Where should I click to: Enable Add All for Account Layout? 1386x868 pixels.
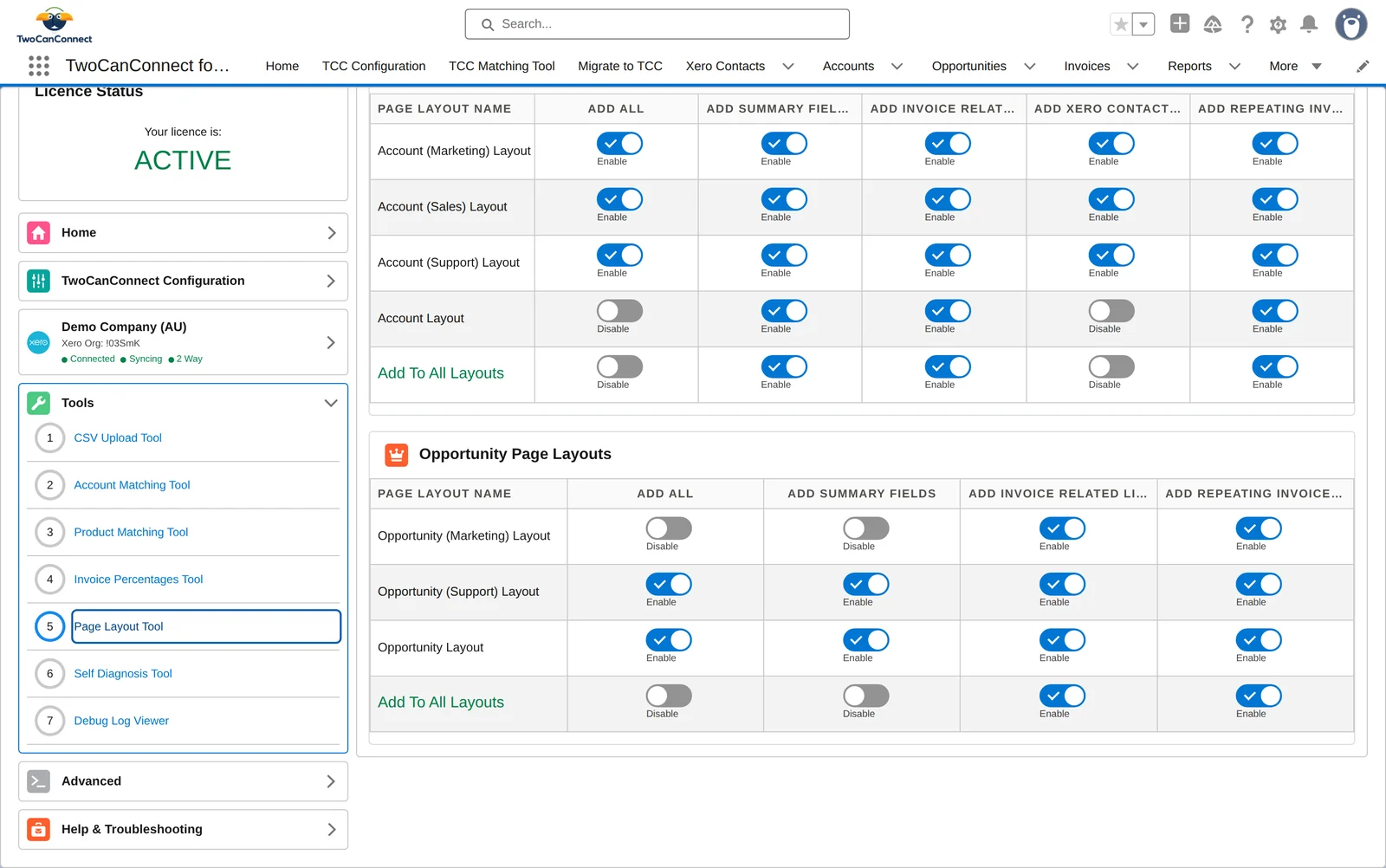point(619,311)
